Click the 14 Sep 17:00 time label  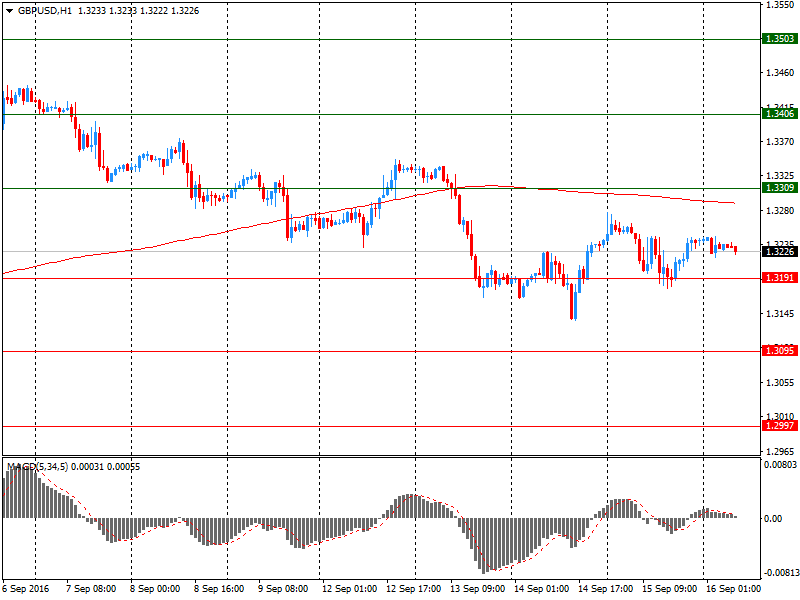pos(605,589)
